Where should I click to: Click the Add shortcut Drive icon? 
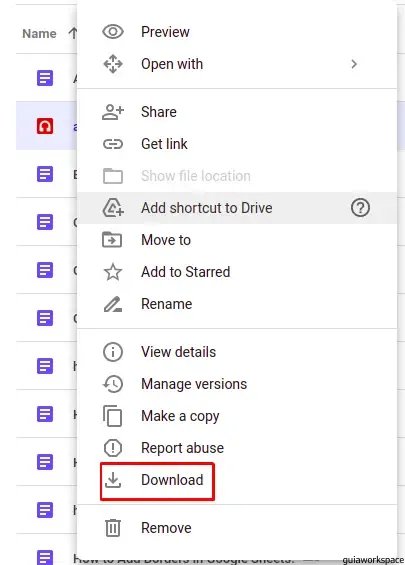(113, 208)
